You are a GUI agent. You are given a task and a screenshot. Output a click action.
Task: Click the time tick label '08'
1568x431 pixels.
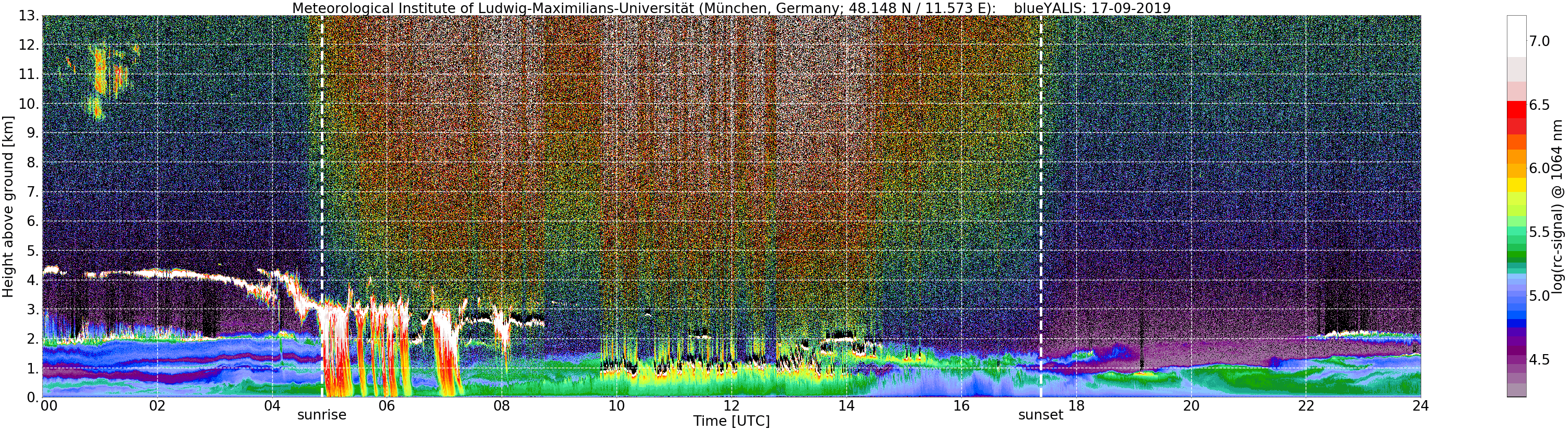point(502,405)
